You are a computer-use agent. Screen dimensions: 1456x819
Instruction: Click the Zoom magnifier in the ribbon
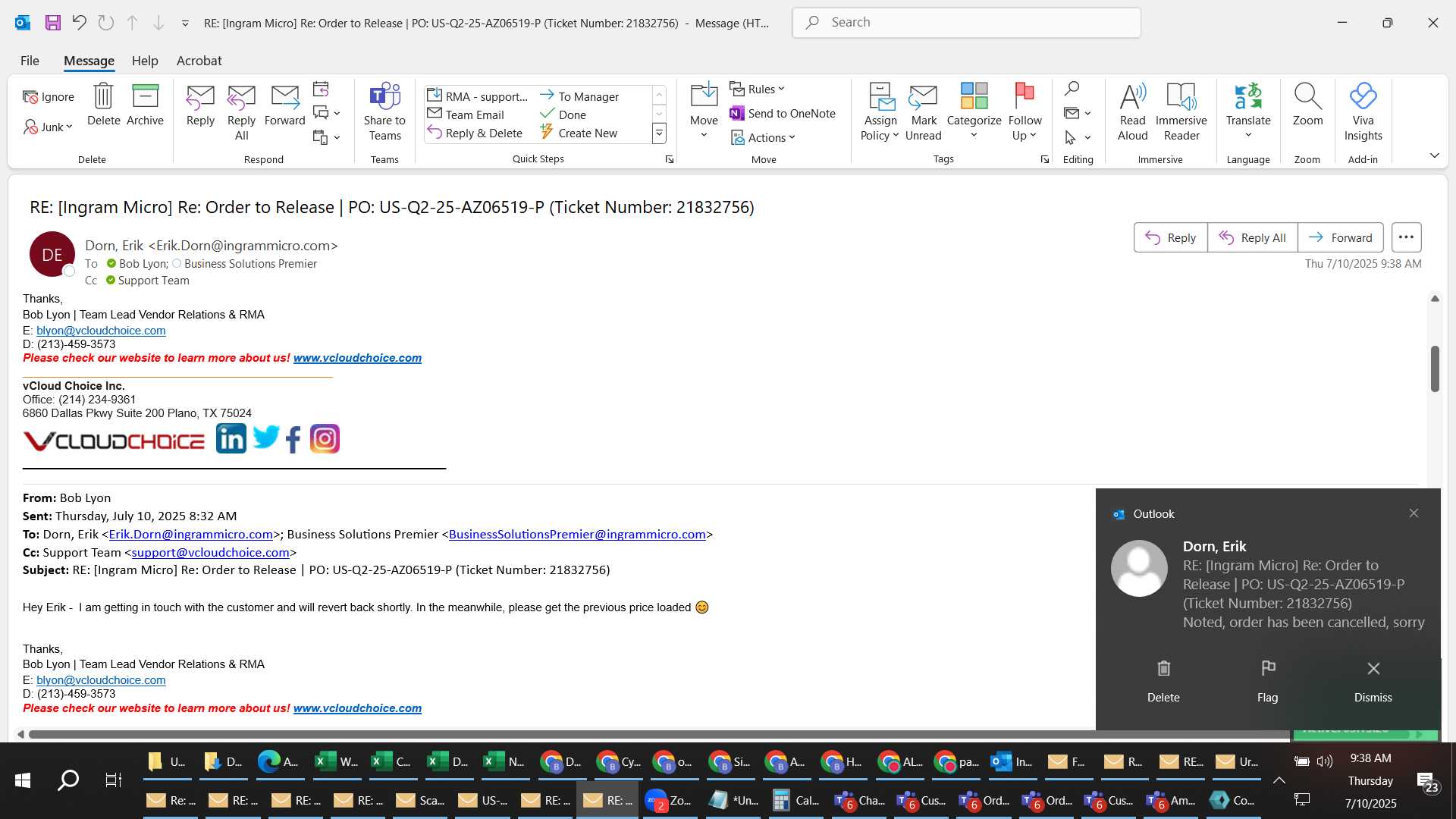click(1307, 105)
